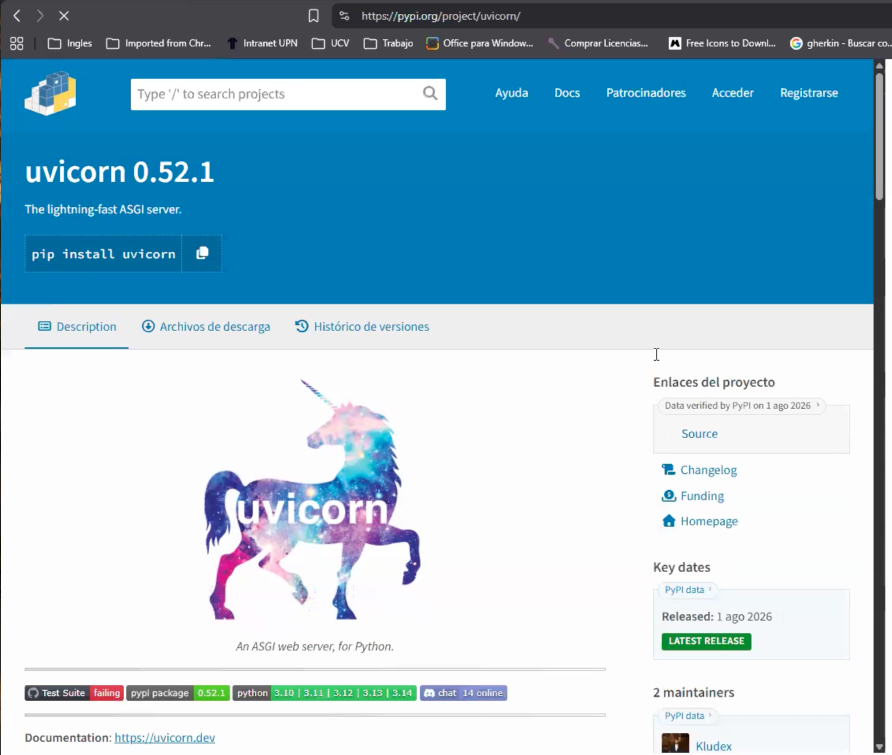
Task: Open Intranet UPN bookmark
Action: tap(262, 43)
